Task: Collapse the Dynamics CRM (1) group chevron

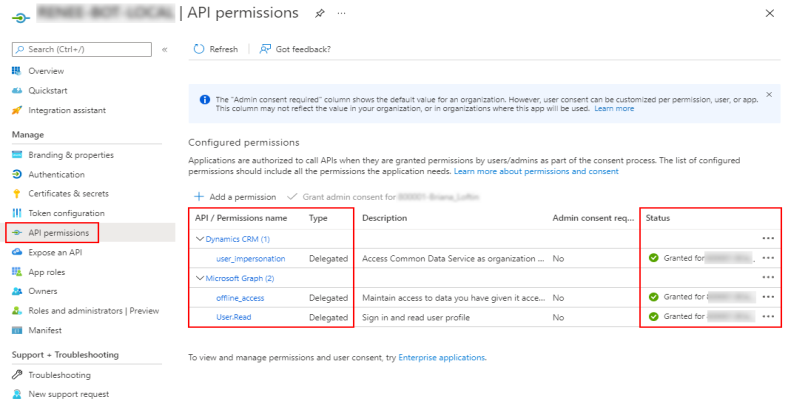Action: click(200, 239)
